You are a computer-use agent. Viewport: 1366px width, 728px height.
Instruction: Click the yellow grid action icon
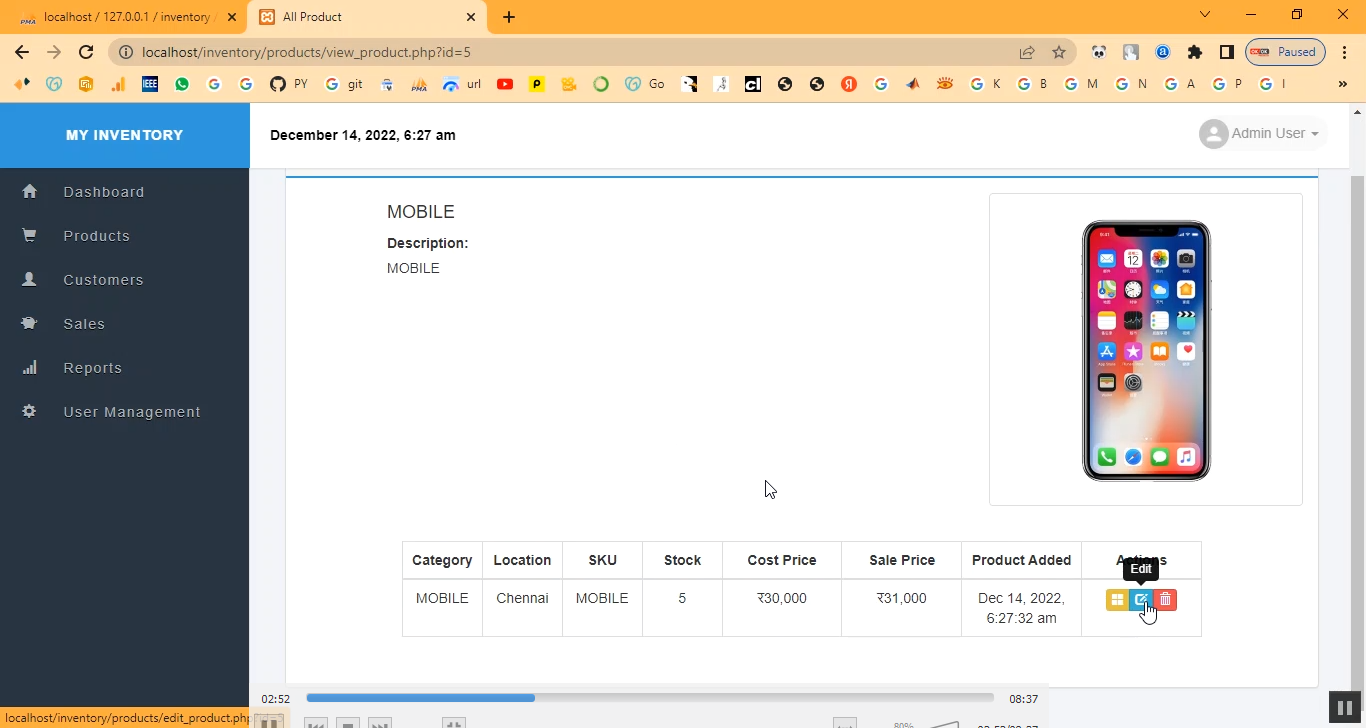coord(1117,599)
